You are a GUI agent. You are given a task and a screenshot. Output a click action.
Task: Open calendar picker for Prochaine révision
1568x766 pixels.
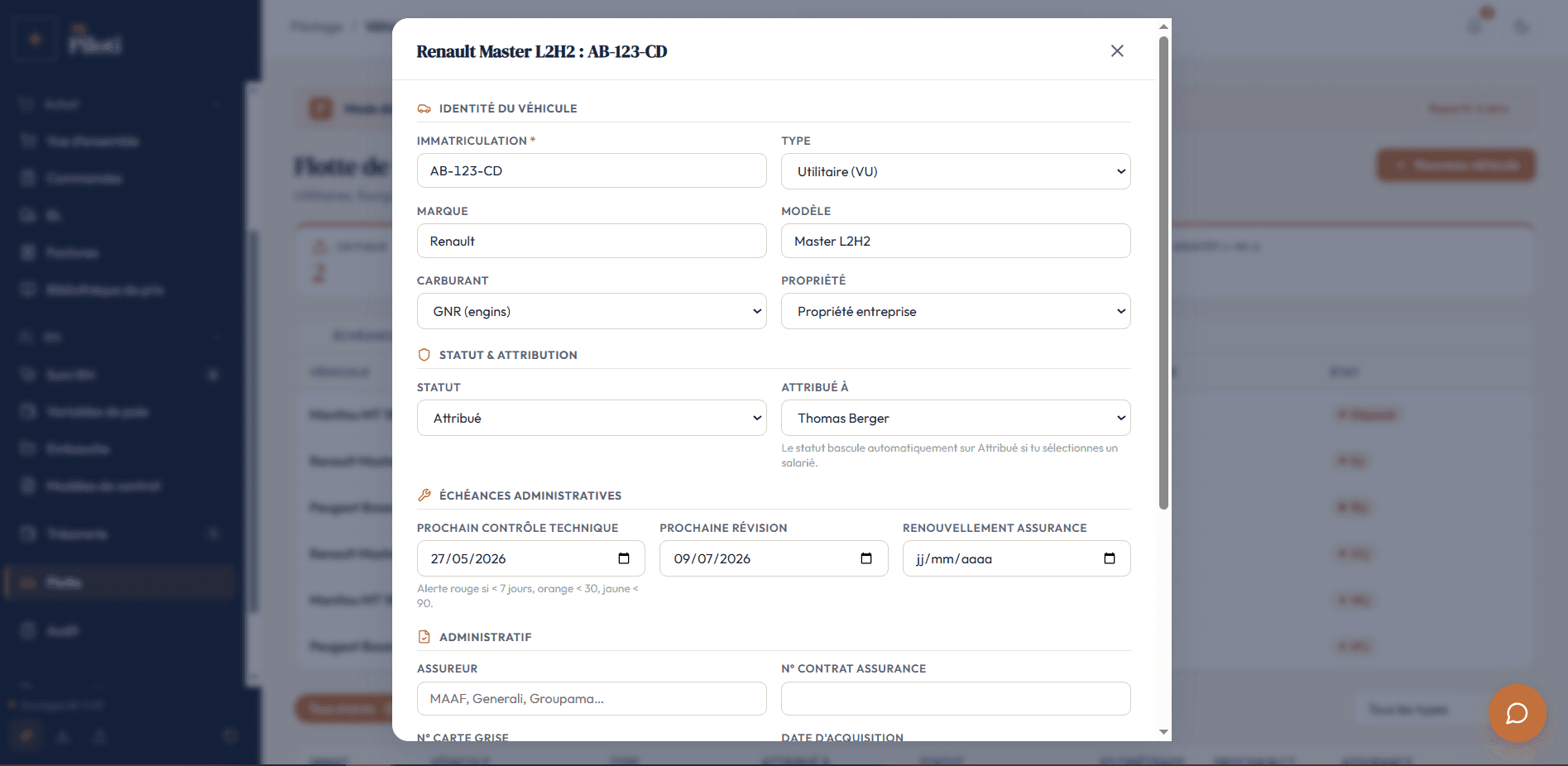(866, 558)
